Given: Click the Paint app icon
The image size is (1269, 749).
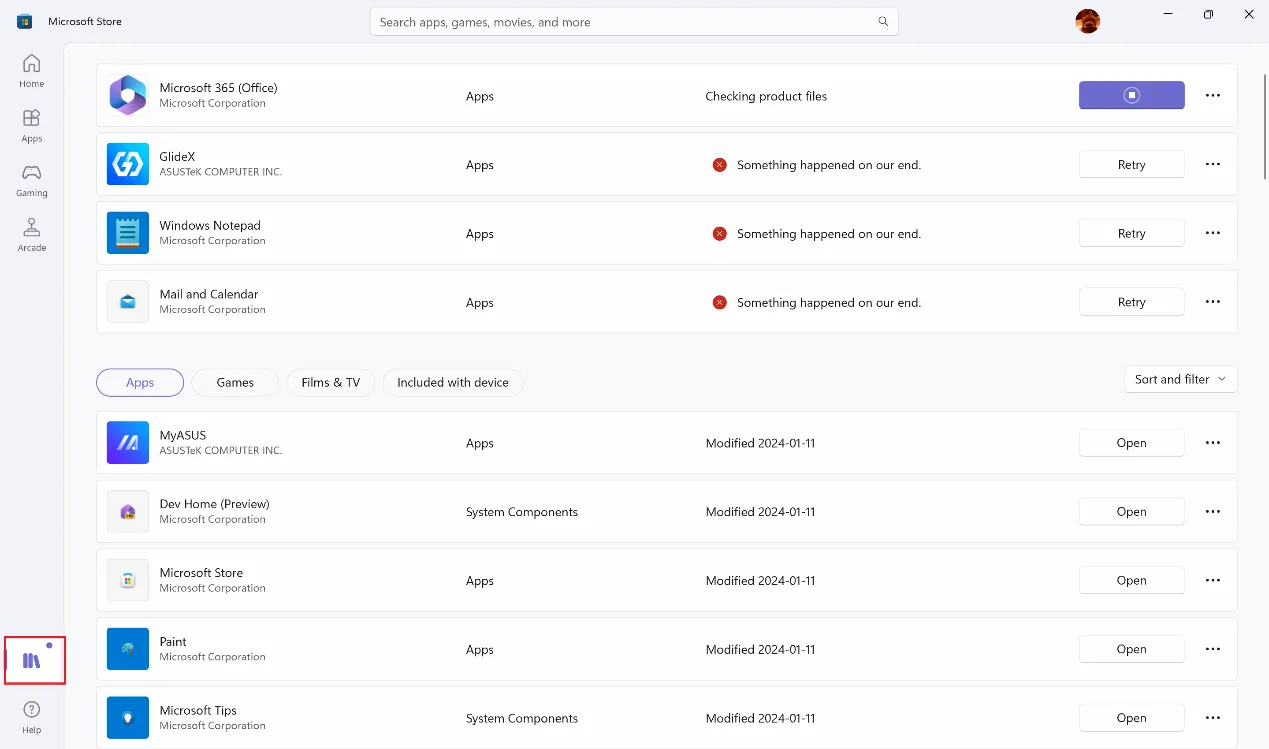Looking at the screenshot, I should click(x=127, y=649).
